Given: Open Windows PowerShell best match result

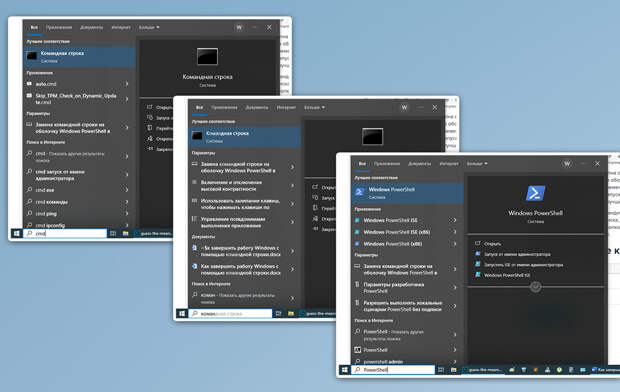Looking at the screenshot, I should [x=407, y=193].
